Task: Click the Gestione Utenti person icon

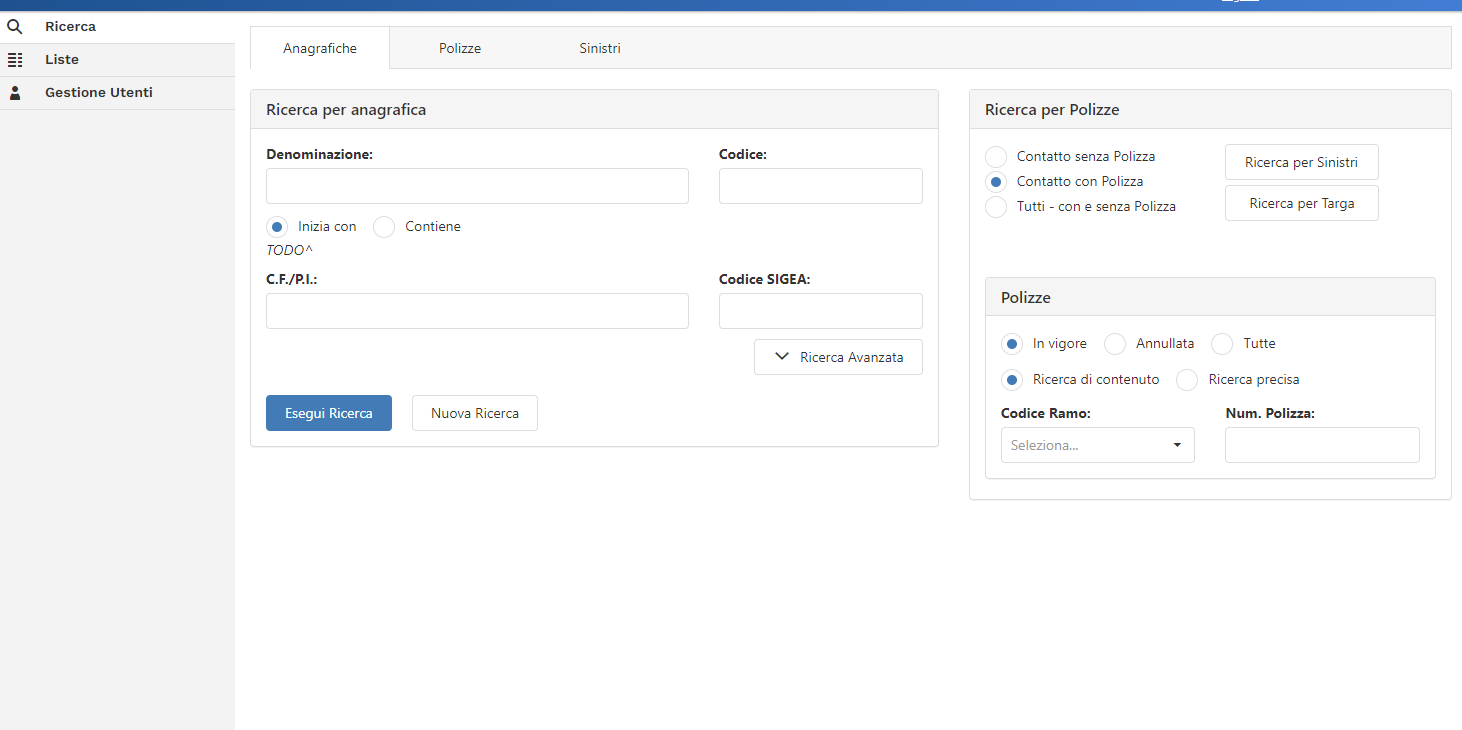Action: (x=15, y=93)
